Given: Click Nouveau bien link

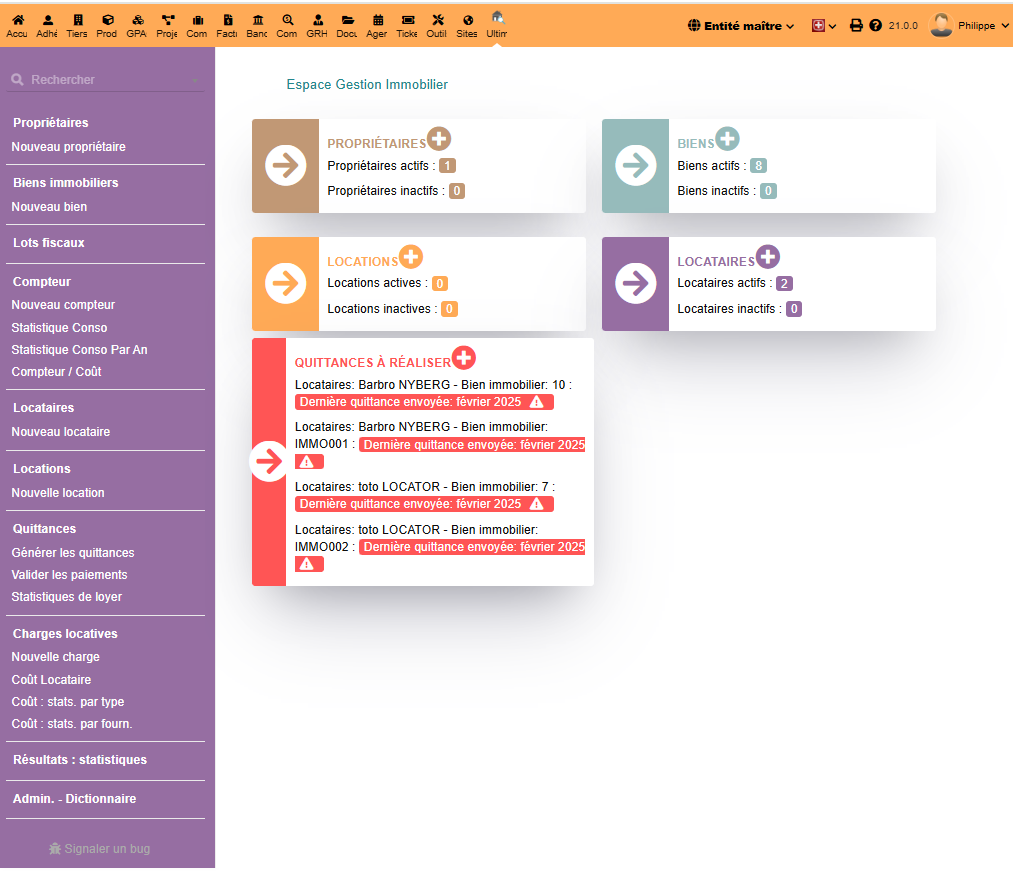Looking at the screenshot, I should (x=49, y=207).
